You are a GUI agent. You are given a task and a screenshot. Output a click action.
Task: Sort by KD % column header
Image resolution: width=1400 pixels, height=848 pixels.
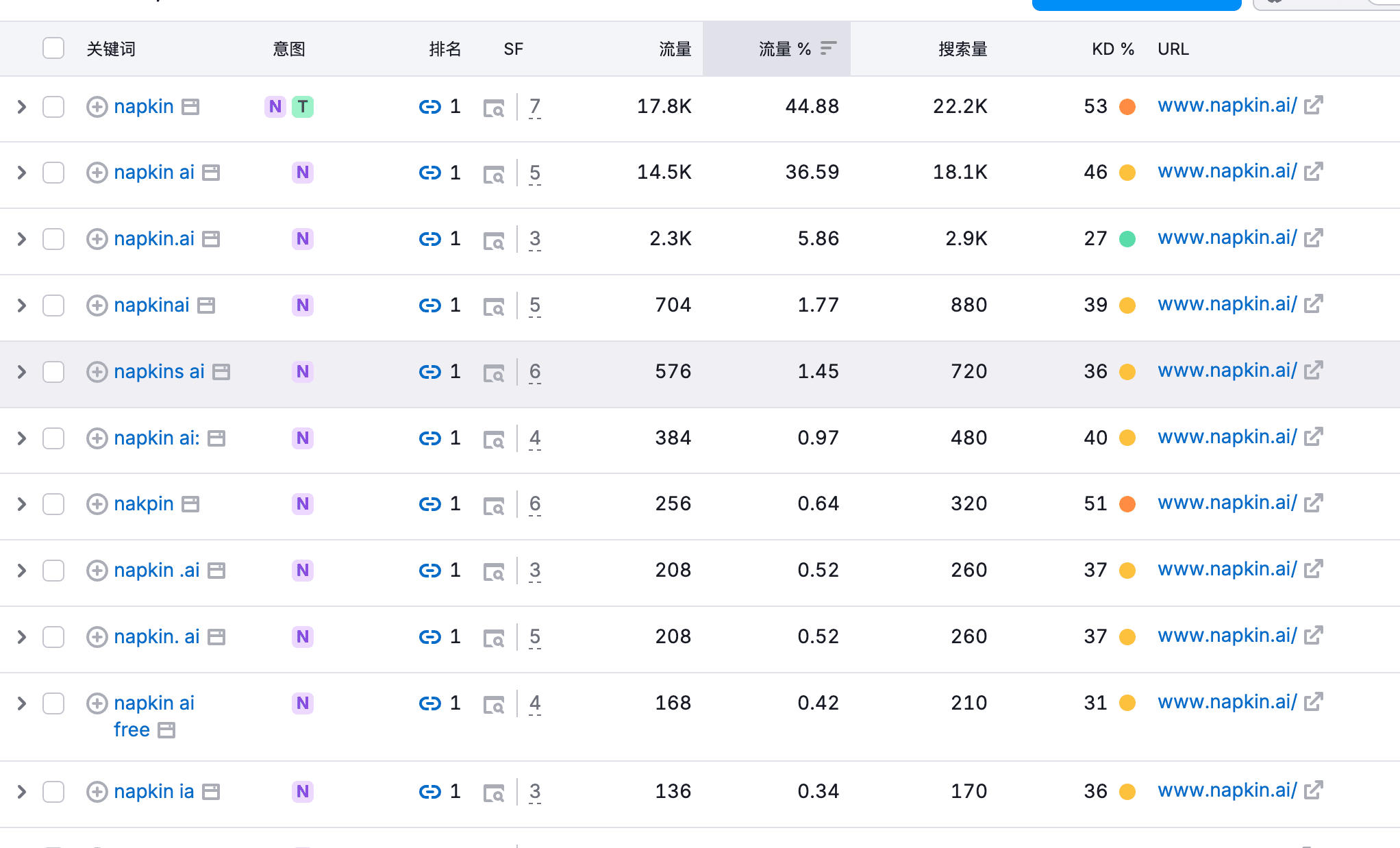[1113, 49]
